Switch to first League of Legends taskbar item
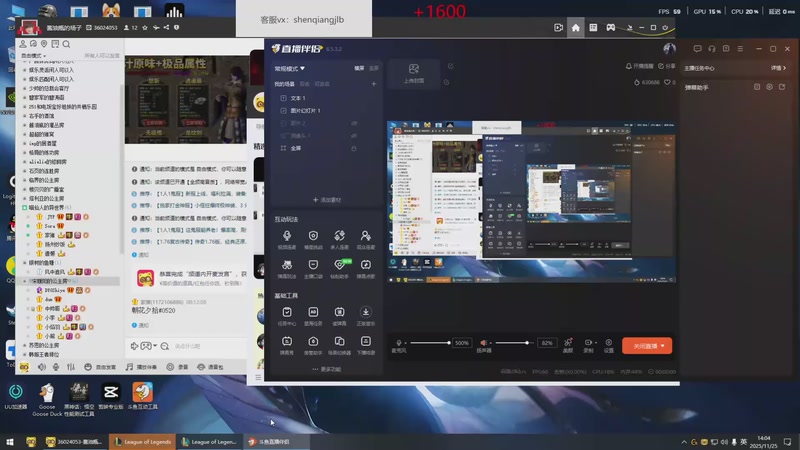The height and width of the screenshot is (450, 800). point(142,442)
